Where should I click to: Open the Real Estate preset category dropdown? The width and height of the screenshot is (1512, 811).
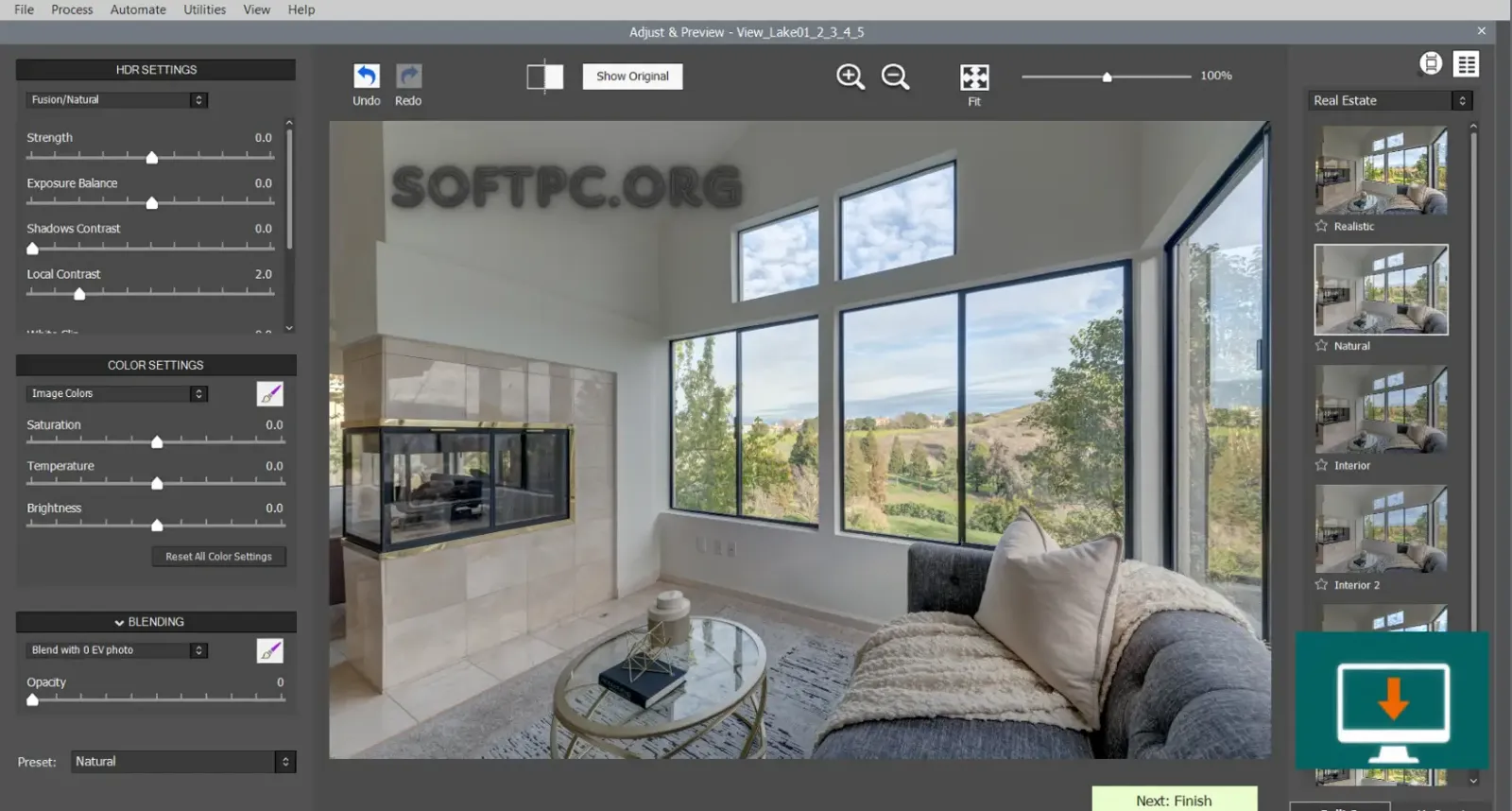click(x=1390, y=100)
